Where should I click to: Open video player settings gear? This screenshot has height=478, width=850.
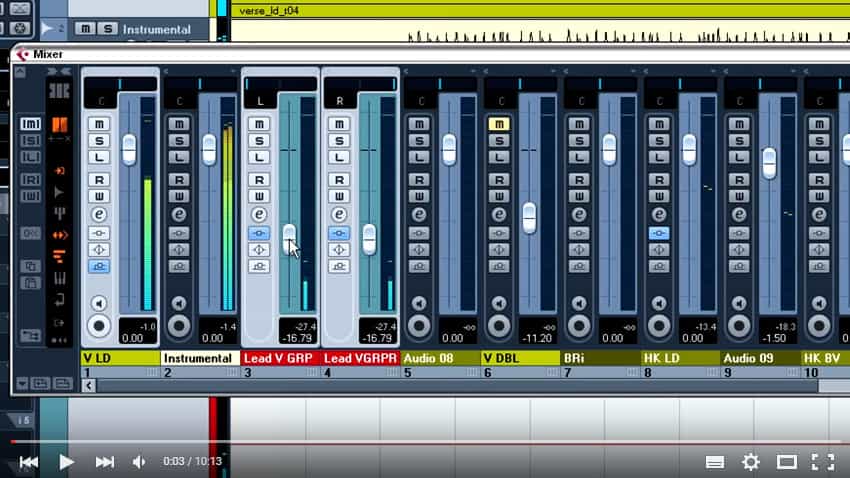tap(751, 462)
